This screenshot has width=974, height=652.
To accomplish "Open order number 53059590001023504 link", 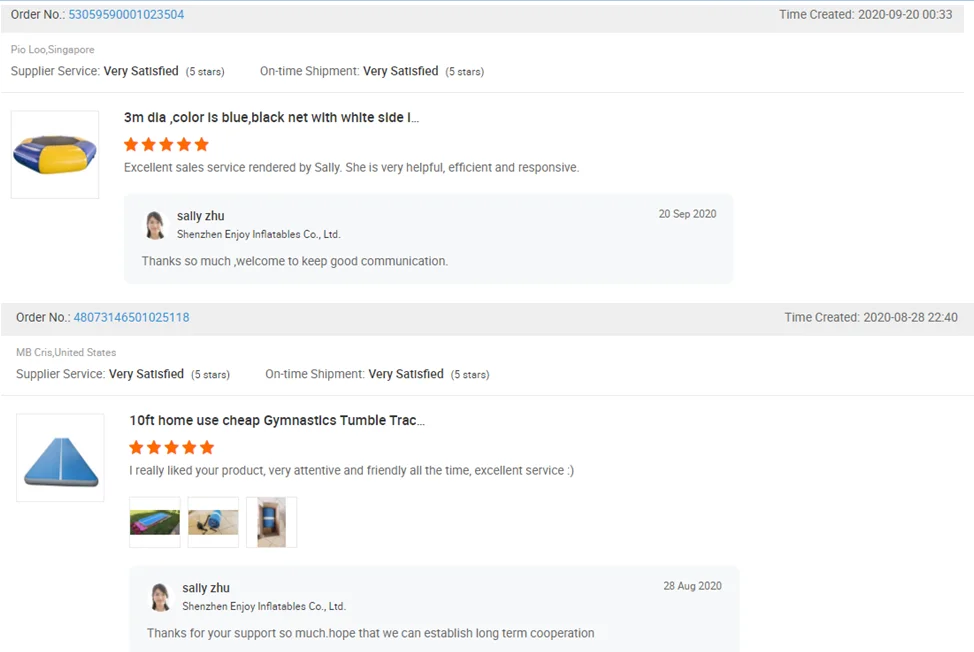I will point(126,15).
